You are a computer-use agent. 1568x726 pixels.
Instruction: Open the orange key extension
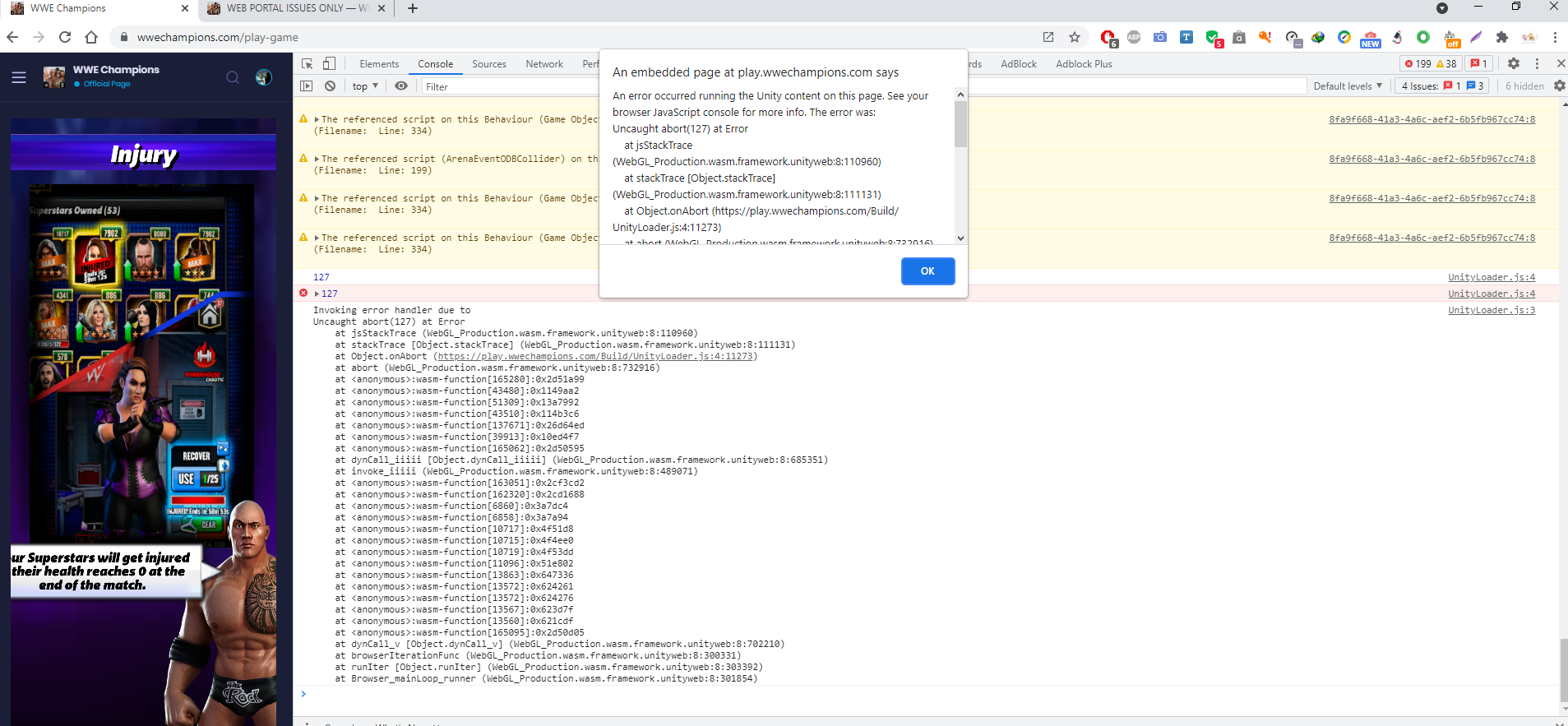point(1265,37)
